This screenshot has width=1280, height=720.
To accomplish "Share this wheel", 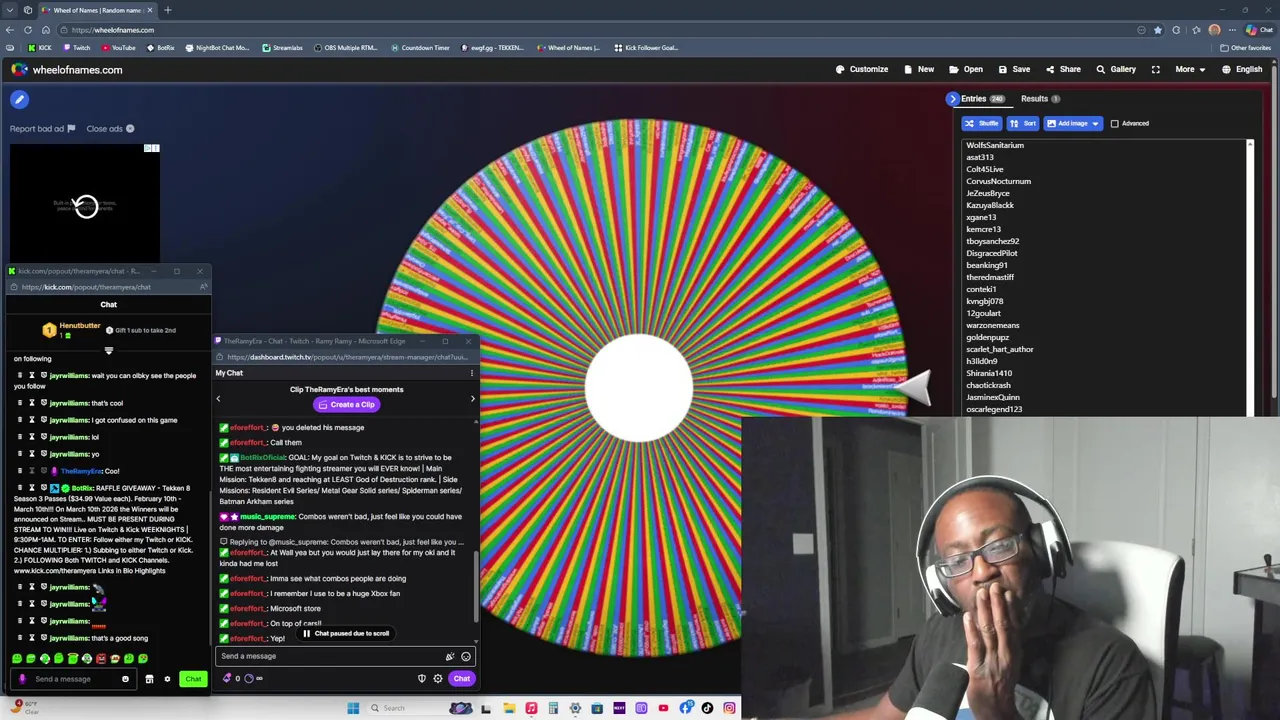I will coord(1063,70).
